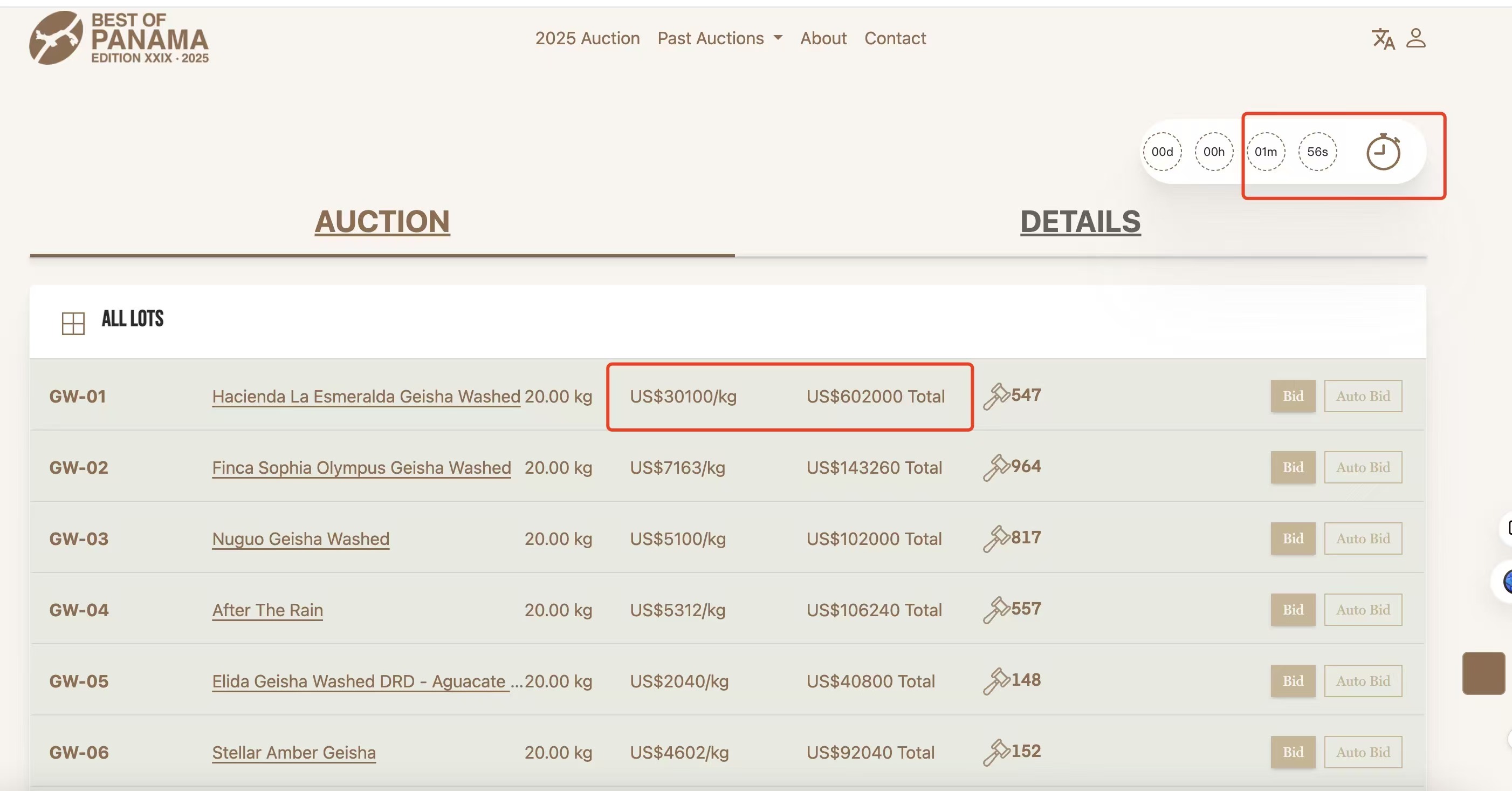Bid on GW-01 Hacienda La Esmeralda
This screenshot has width=1512, height=791.
pos(1293,396)
